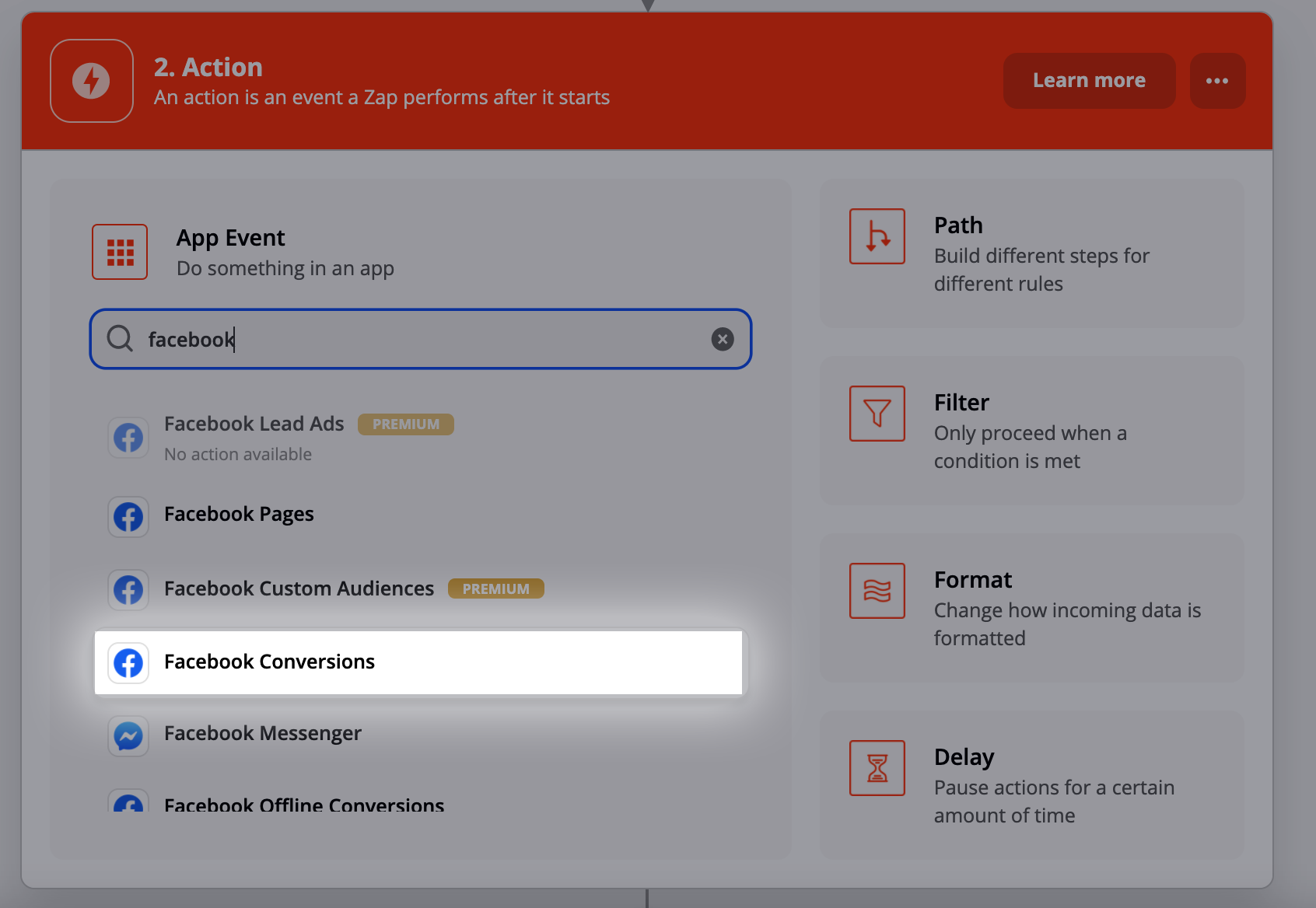Click the Format waves icon
This screenshot has height=908, width=1316.
(x=877, y=591)
